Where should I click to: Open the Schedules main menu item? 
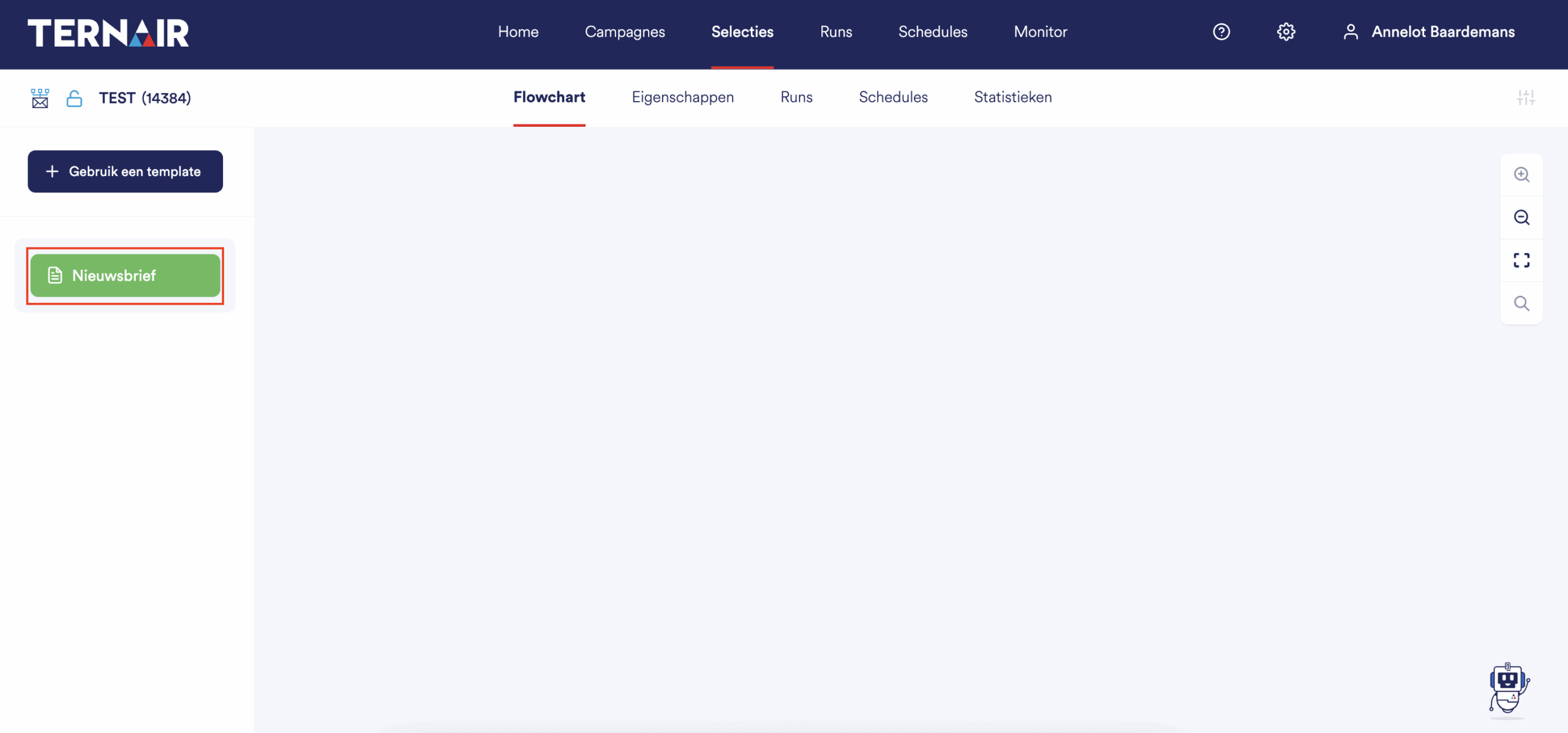pyautogui.click(x=933, y=32)
